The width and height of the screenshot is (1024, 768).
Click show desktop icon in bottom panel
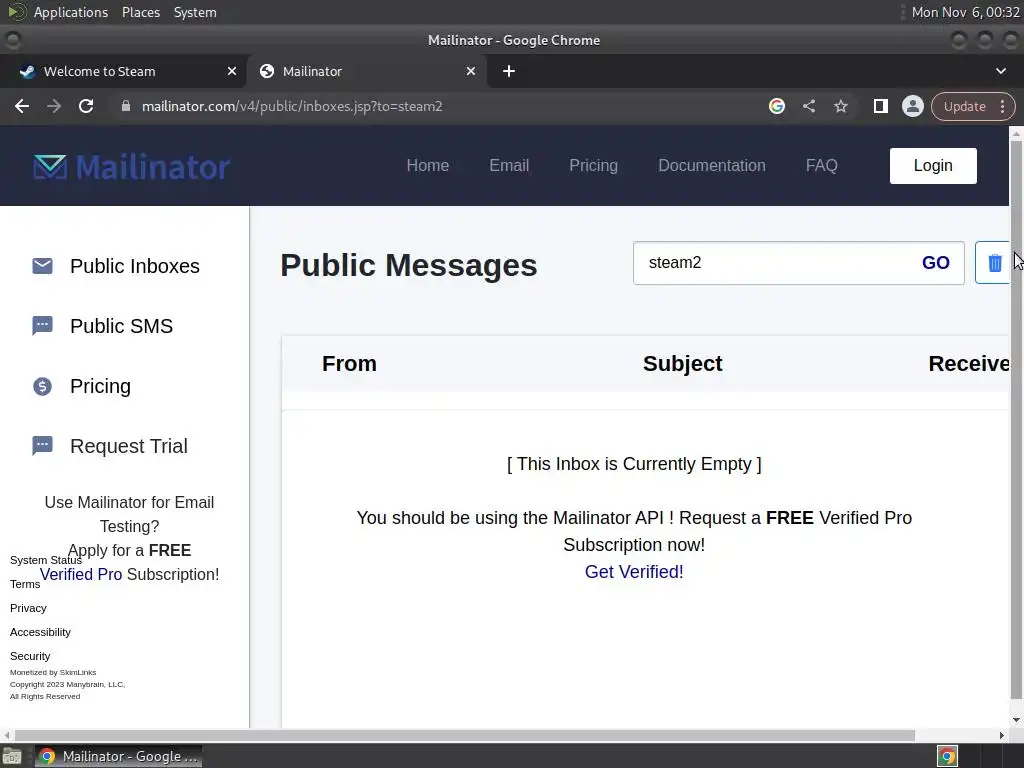click(x=12, y=756)
